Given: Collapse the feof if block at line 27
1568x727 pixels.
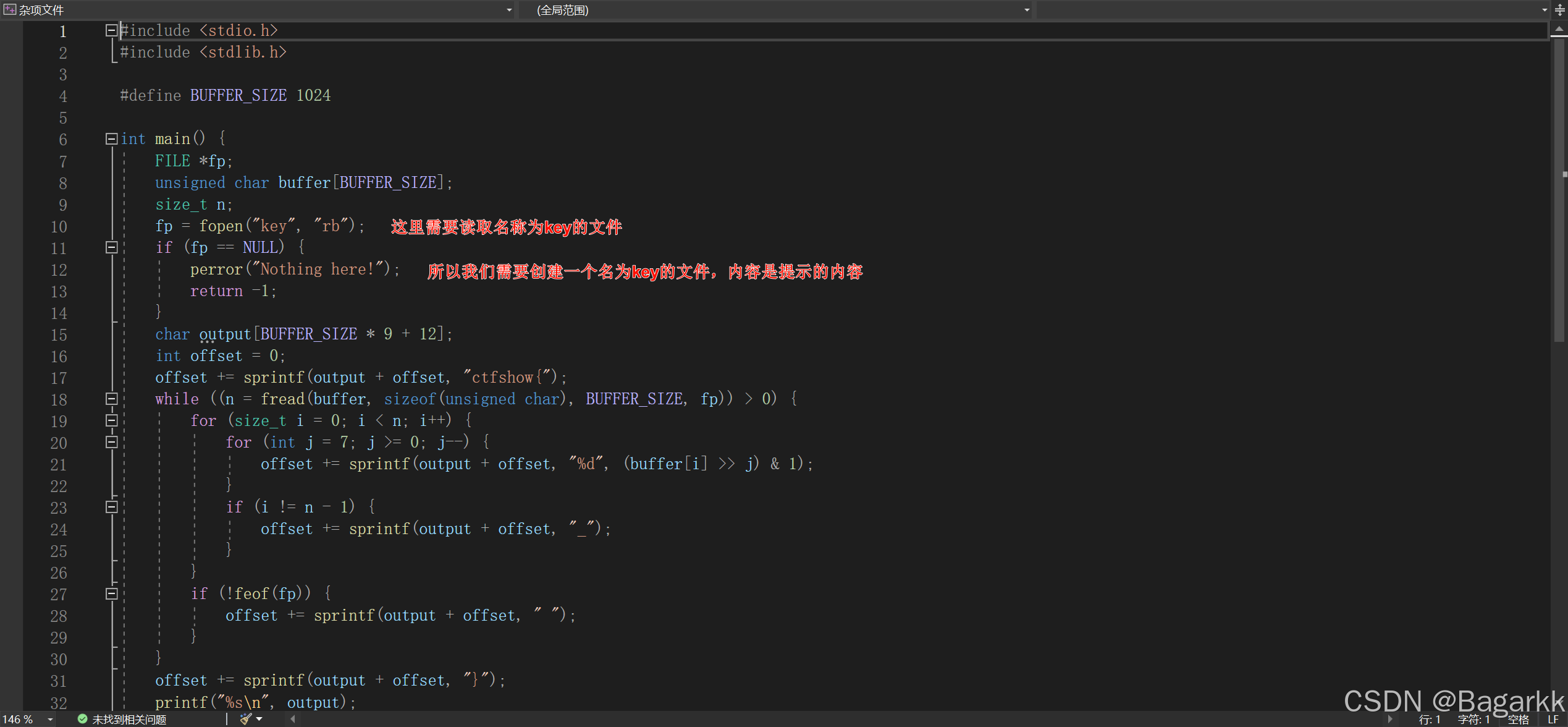Looking at the screenshot, I should [111, 593].
